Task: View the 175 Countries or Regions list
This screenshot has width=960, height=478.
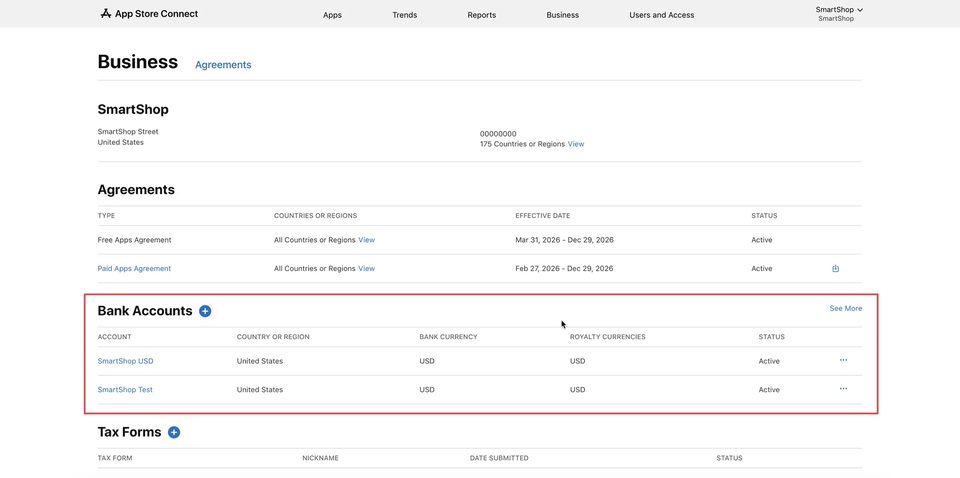Action: (x=576, y=144)
